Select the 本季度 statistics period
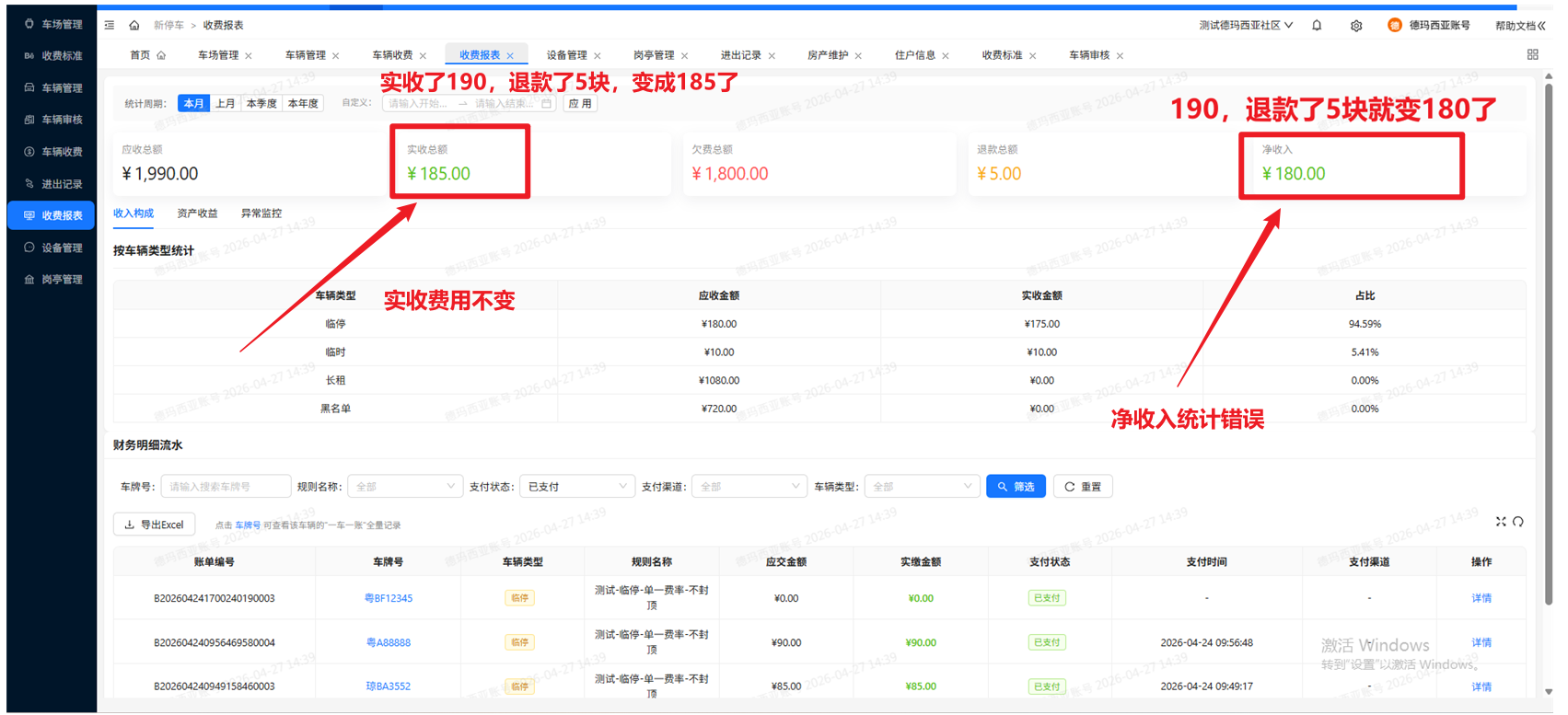The image size is (1568, 715). [x=261, y=104]
